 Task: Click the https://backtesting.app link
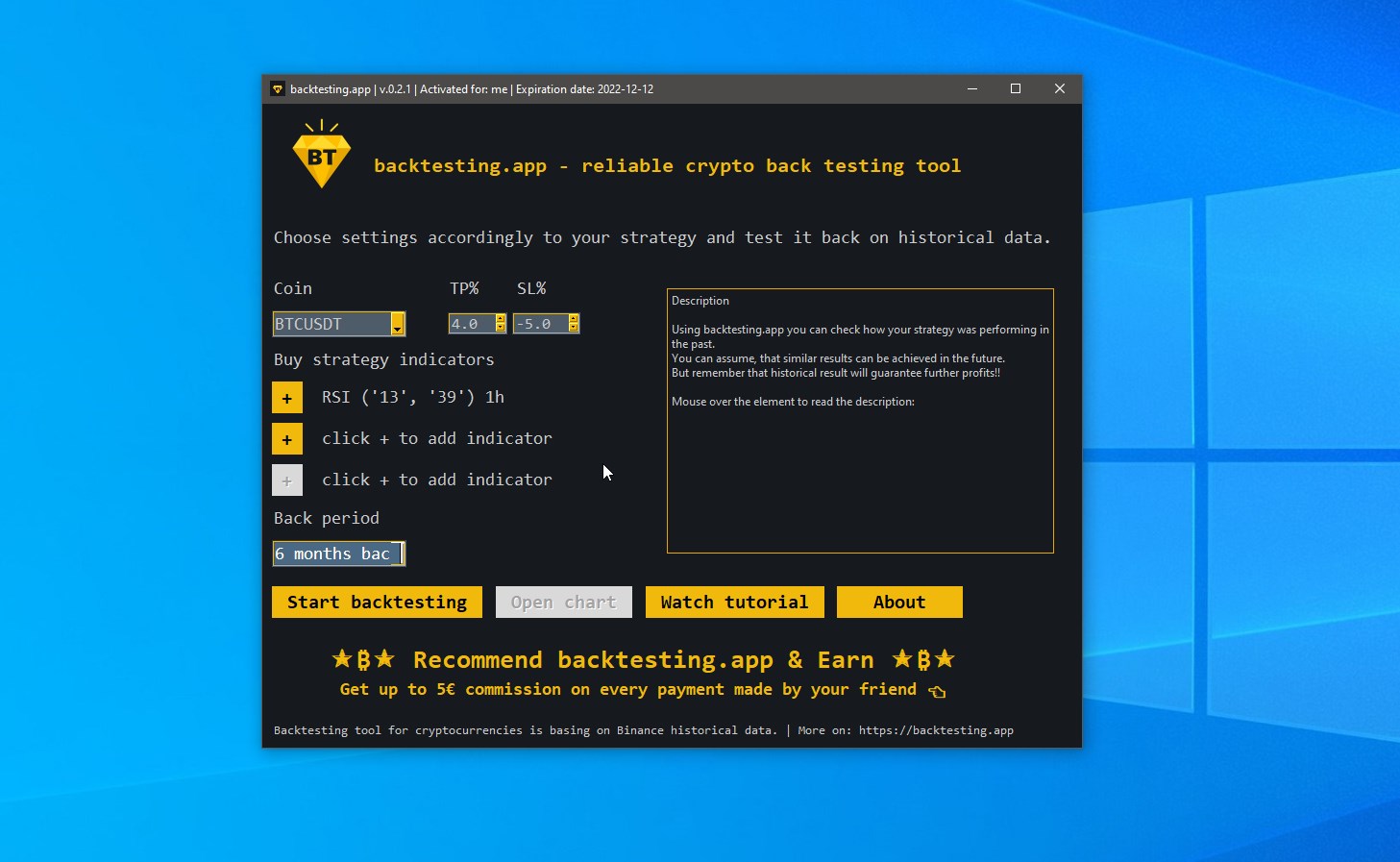tap(936, 730)
